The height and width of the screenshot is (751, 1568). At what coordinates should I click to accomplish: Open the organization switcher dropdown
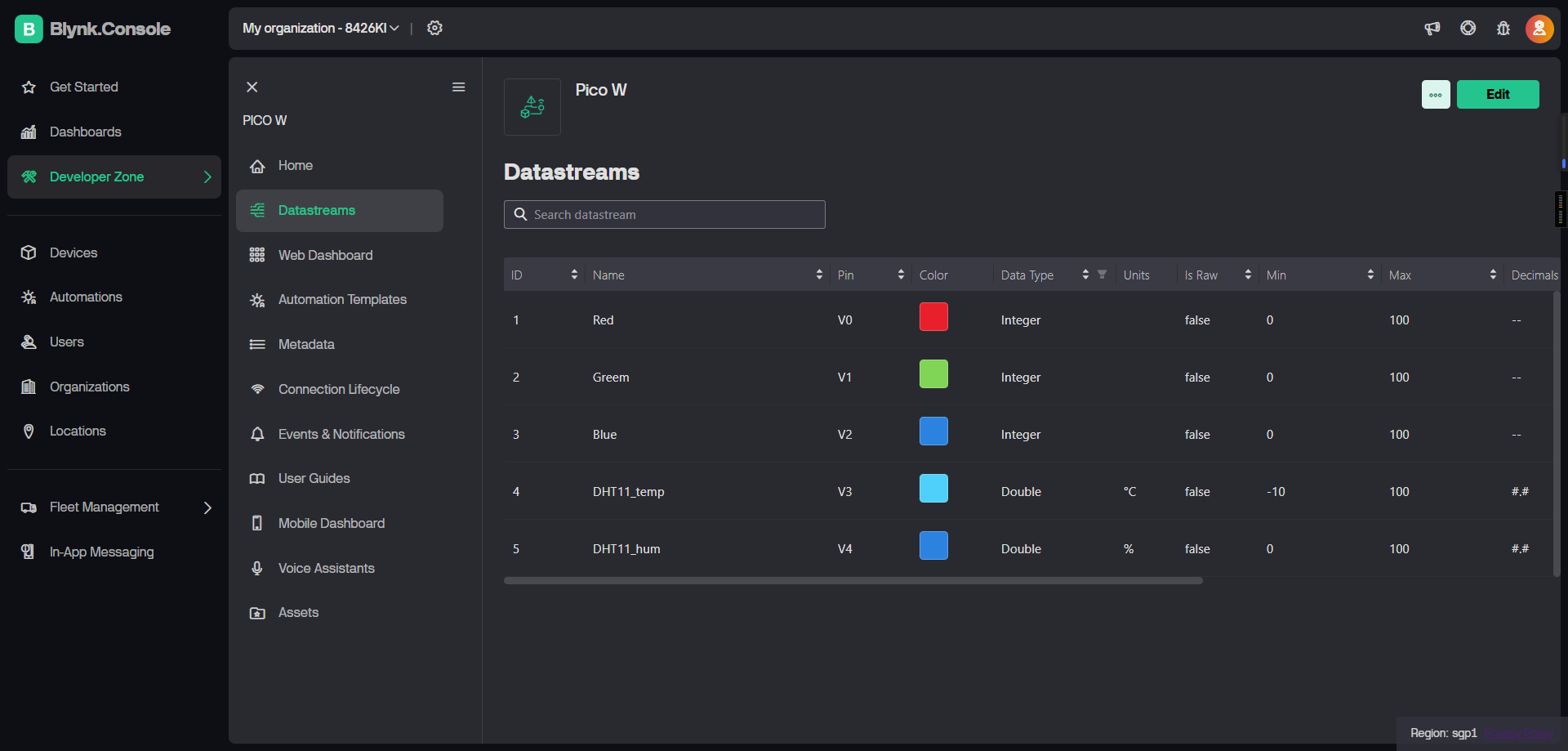point(321,28)
